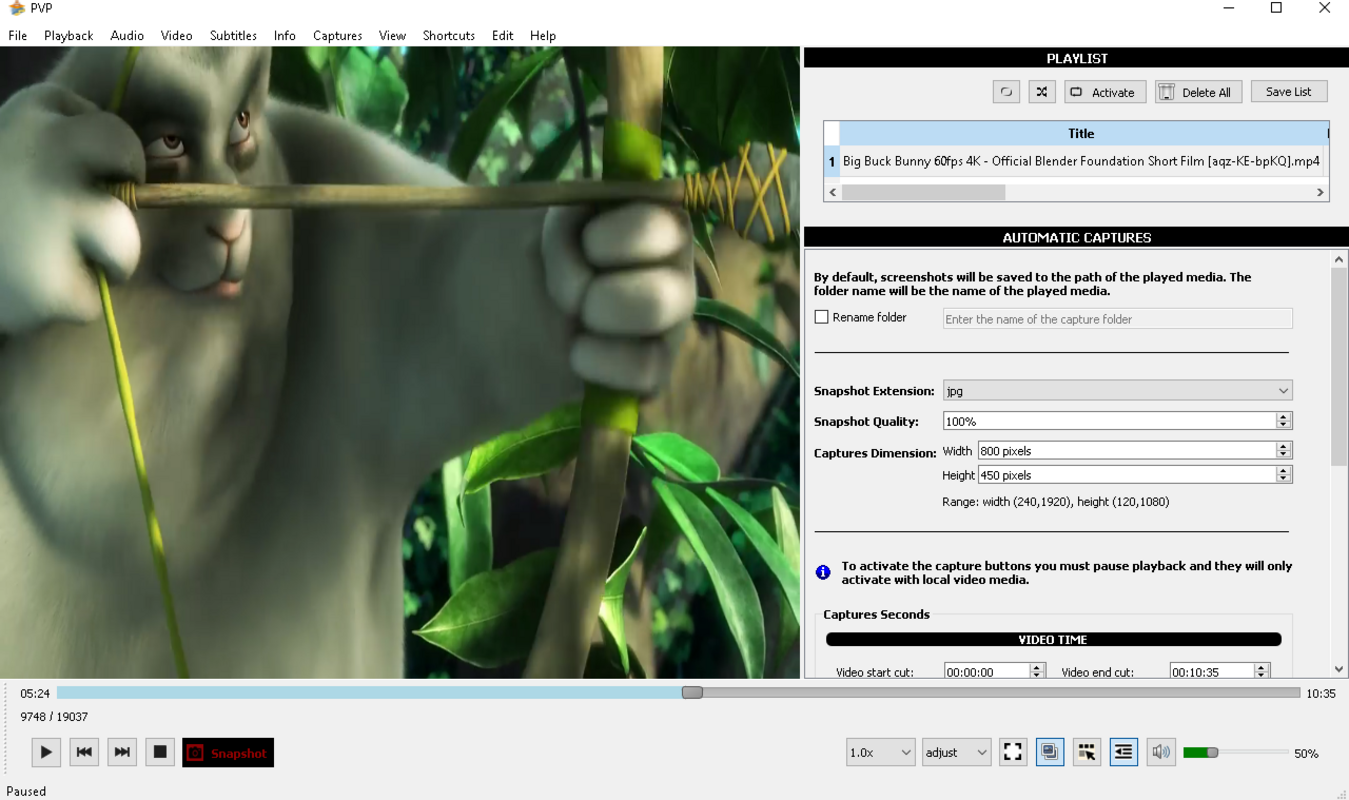The height and width of the screenshot is (800, 1349).
Task: Click the volume slider handle
Action: [x=1212, y=752]
